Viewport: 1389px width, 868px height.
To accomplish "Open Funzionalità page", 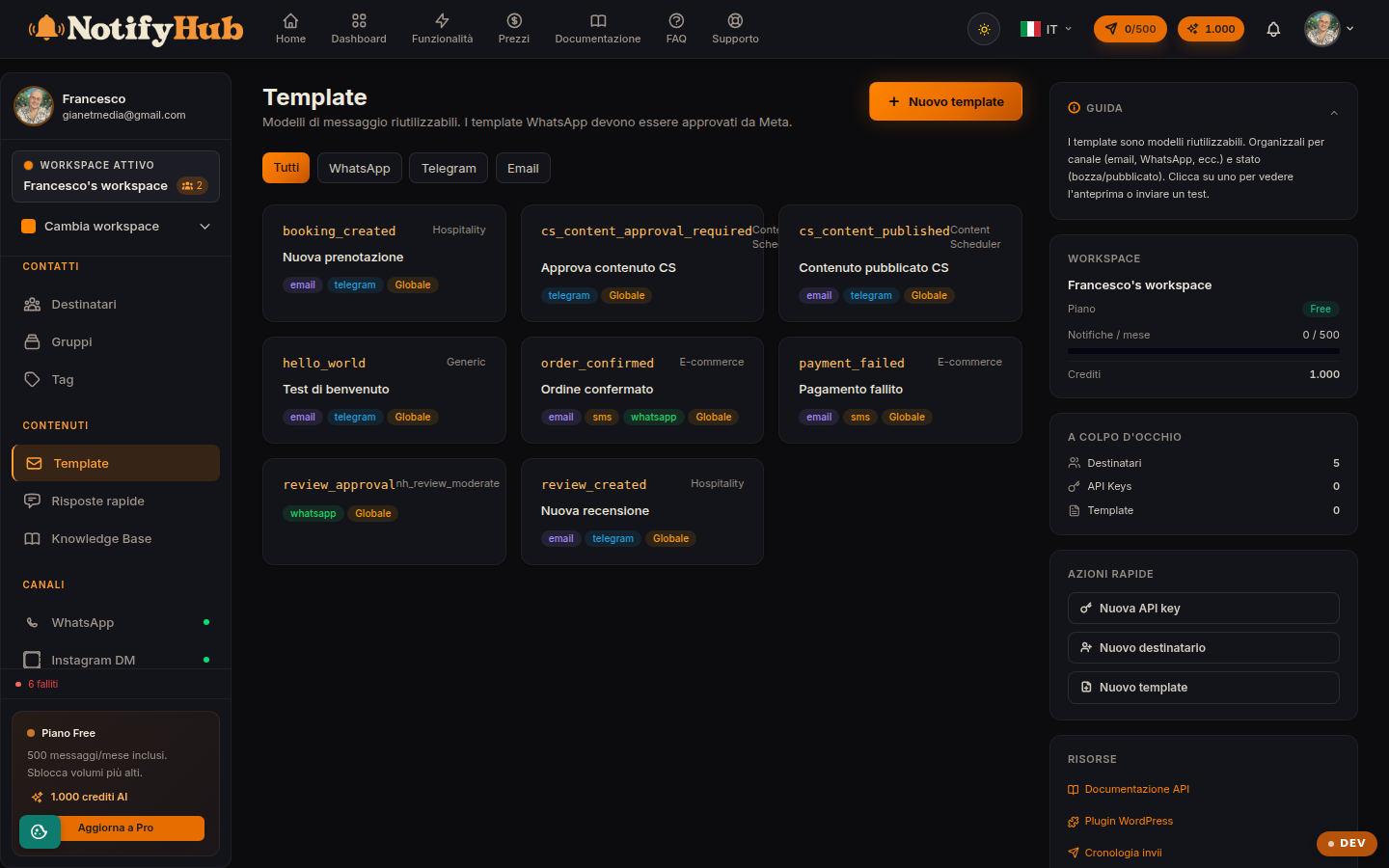I will click(x=442, y=29).
